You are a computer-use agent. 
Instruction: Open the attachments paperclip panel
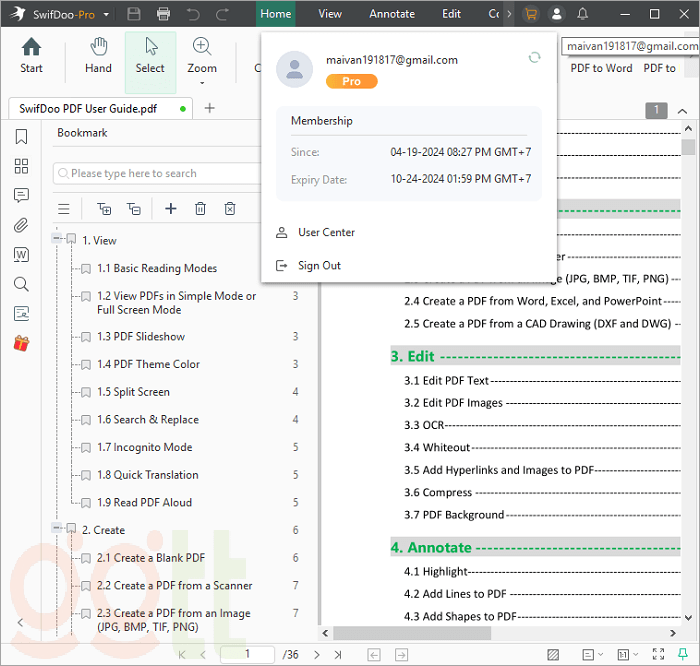(x=21, y=225)
